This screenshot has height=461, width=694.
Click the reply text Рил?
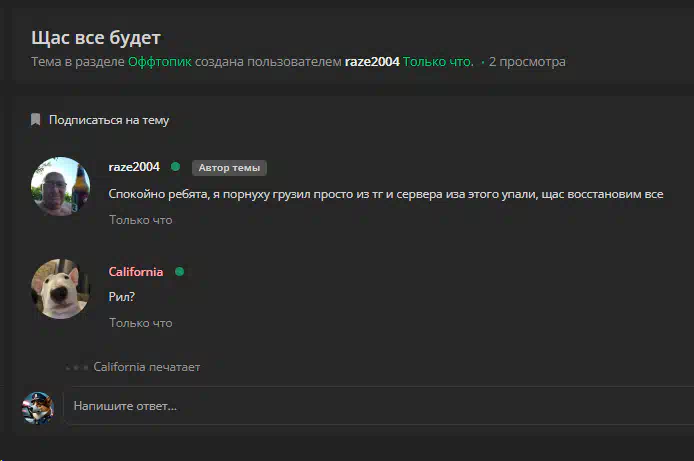click(122, 297)
